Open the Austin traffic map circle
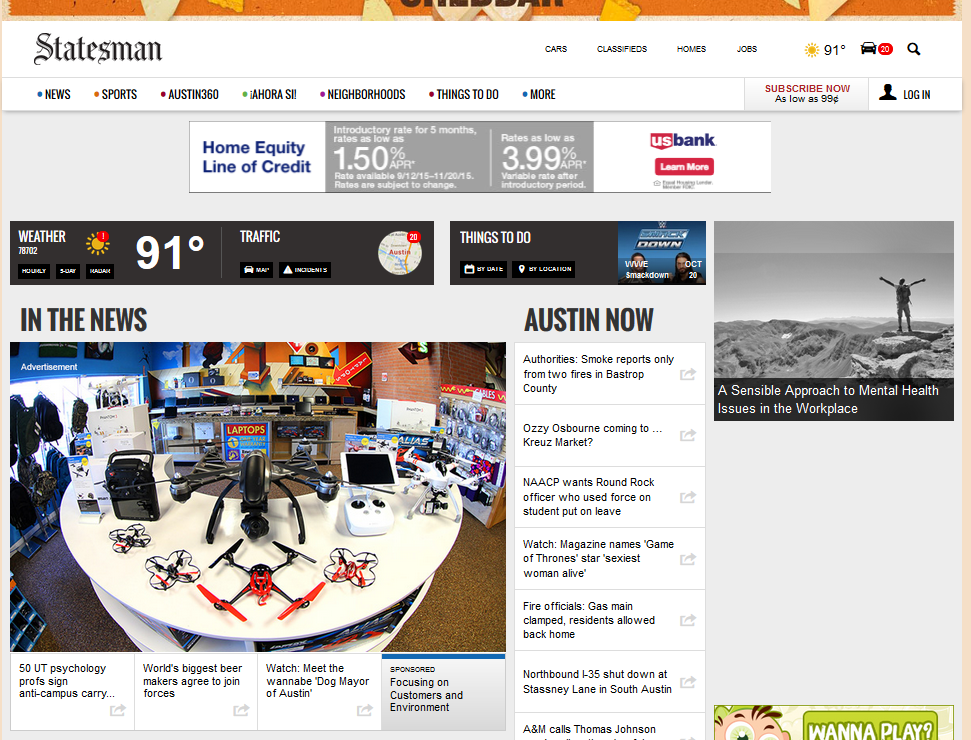 (x=400, y=253)
